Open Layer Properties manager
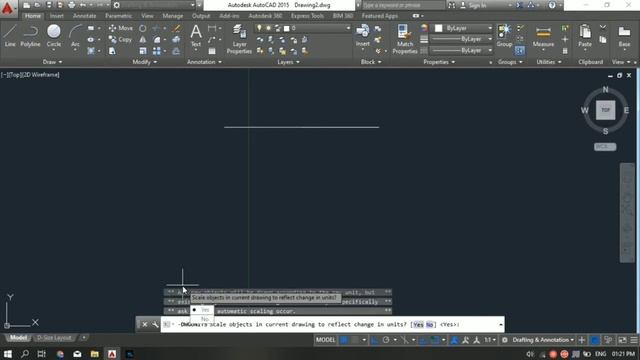The width and height of the screenshot is (640, 360). click(x=239, y=39)
